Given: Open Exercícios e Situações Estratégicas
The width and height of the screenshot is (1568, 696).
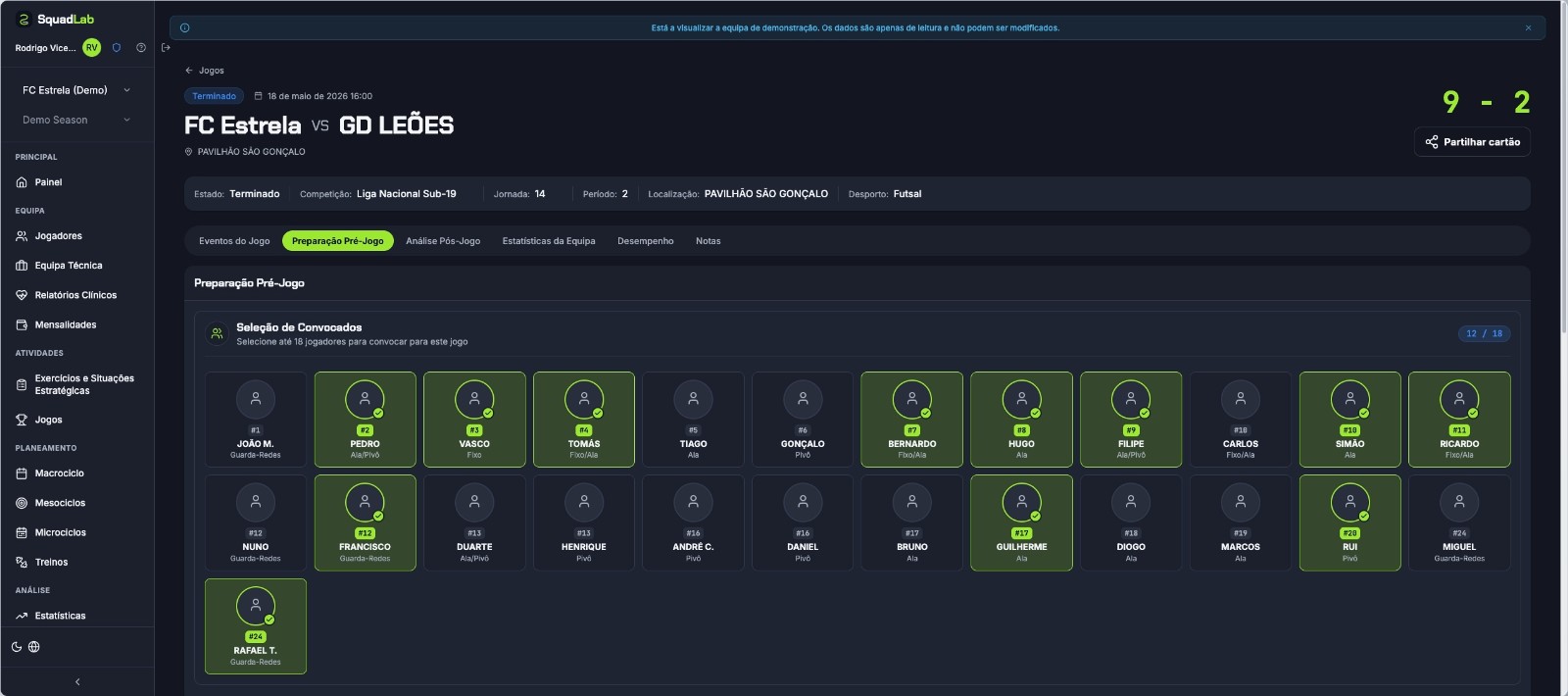Looking at the screenshot, I should 76,384.
